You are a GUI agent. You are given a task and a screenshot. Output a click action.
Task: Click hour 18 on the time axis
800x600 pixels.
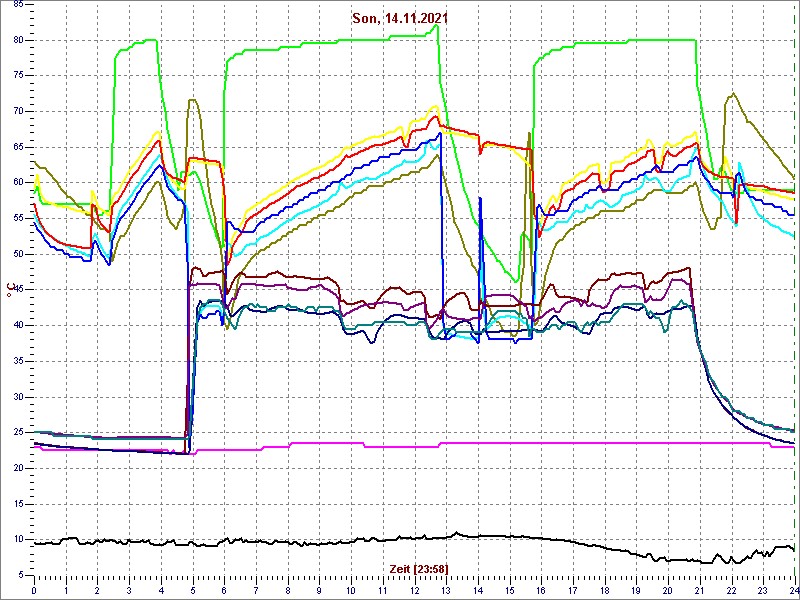[x=605, y=588]
